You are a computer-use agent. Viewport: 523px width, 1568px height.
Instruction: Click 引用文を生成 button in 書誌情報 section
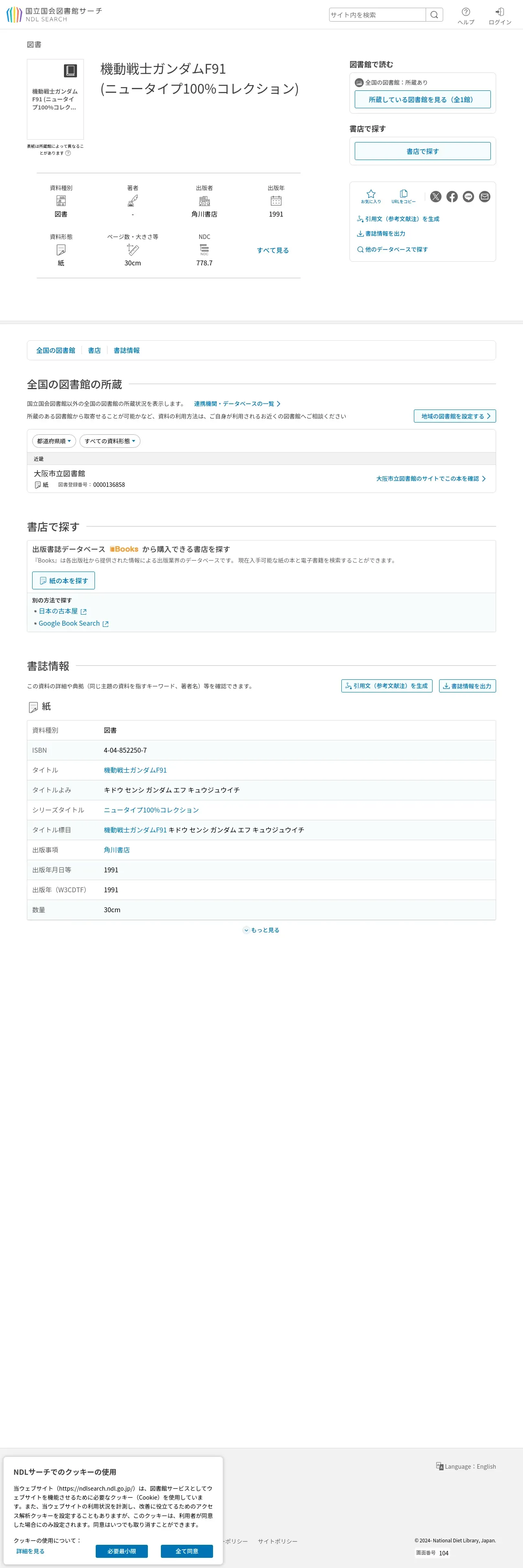pos(387,686)
